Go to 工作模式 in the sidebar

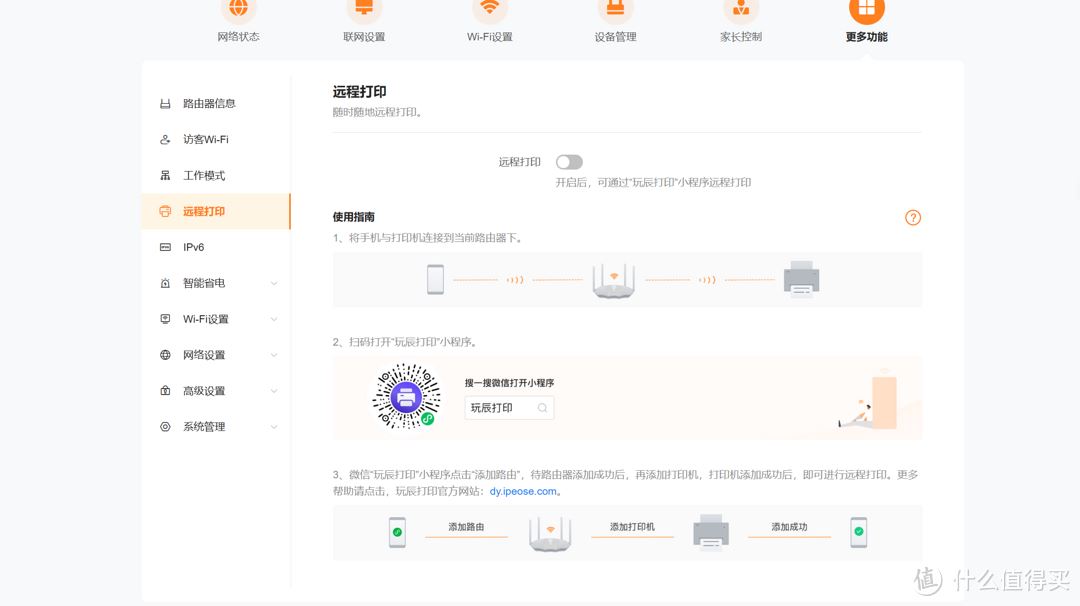(204, 176)
